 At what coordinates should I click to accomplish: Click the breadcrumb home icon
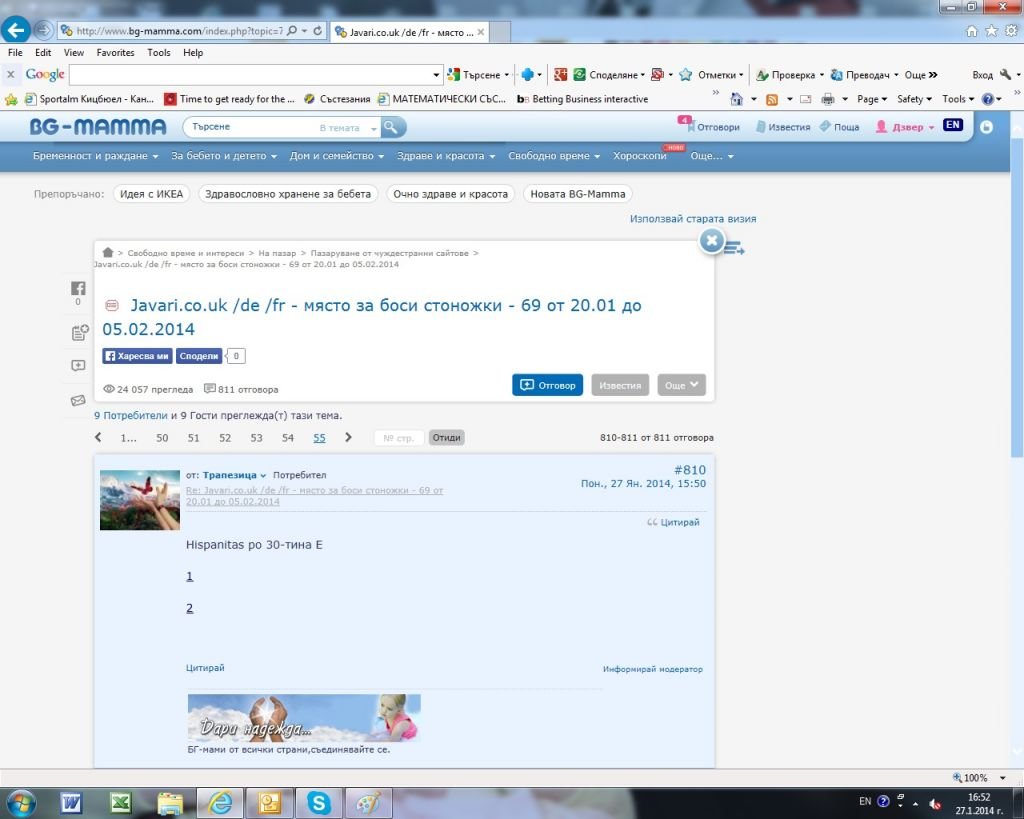pos(108,253)
